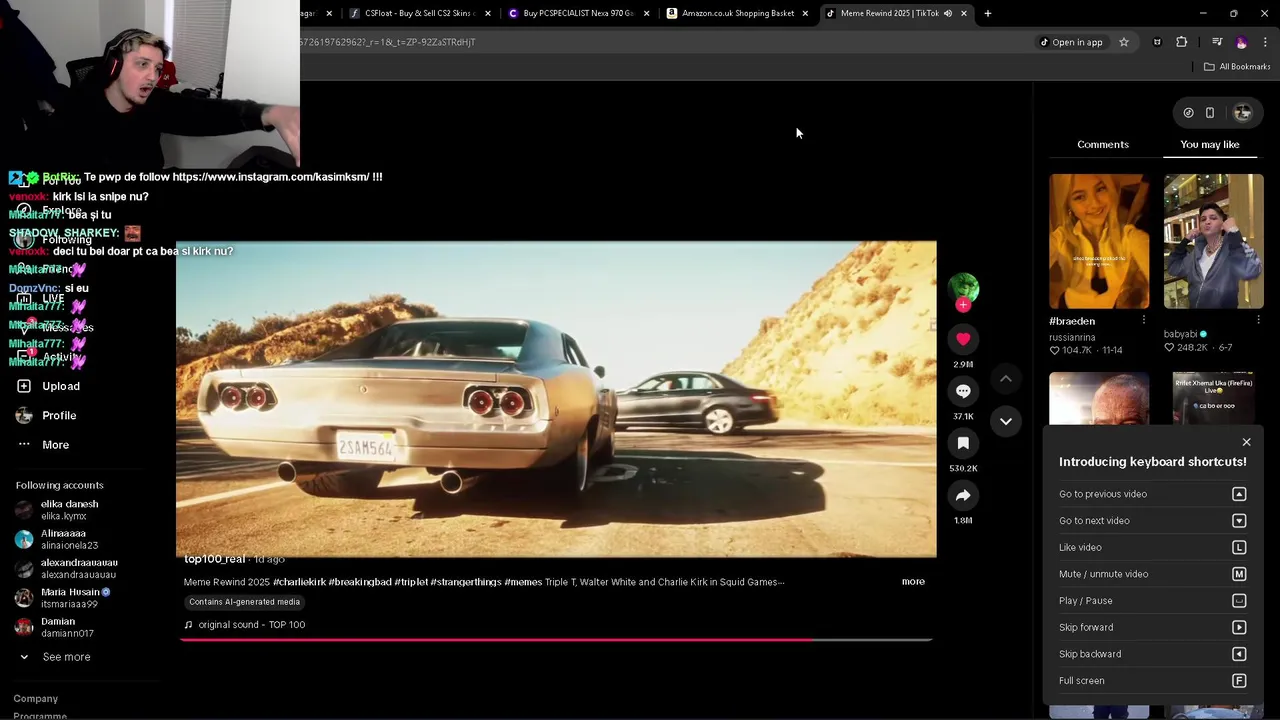Expand the description with more

(913, 582)
